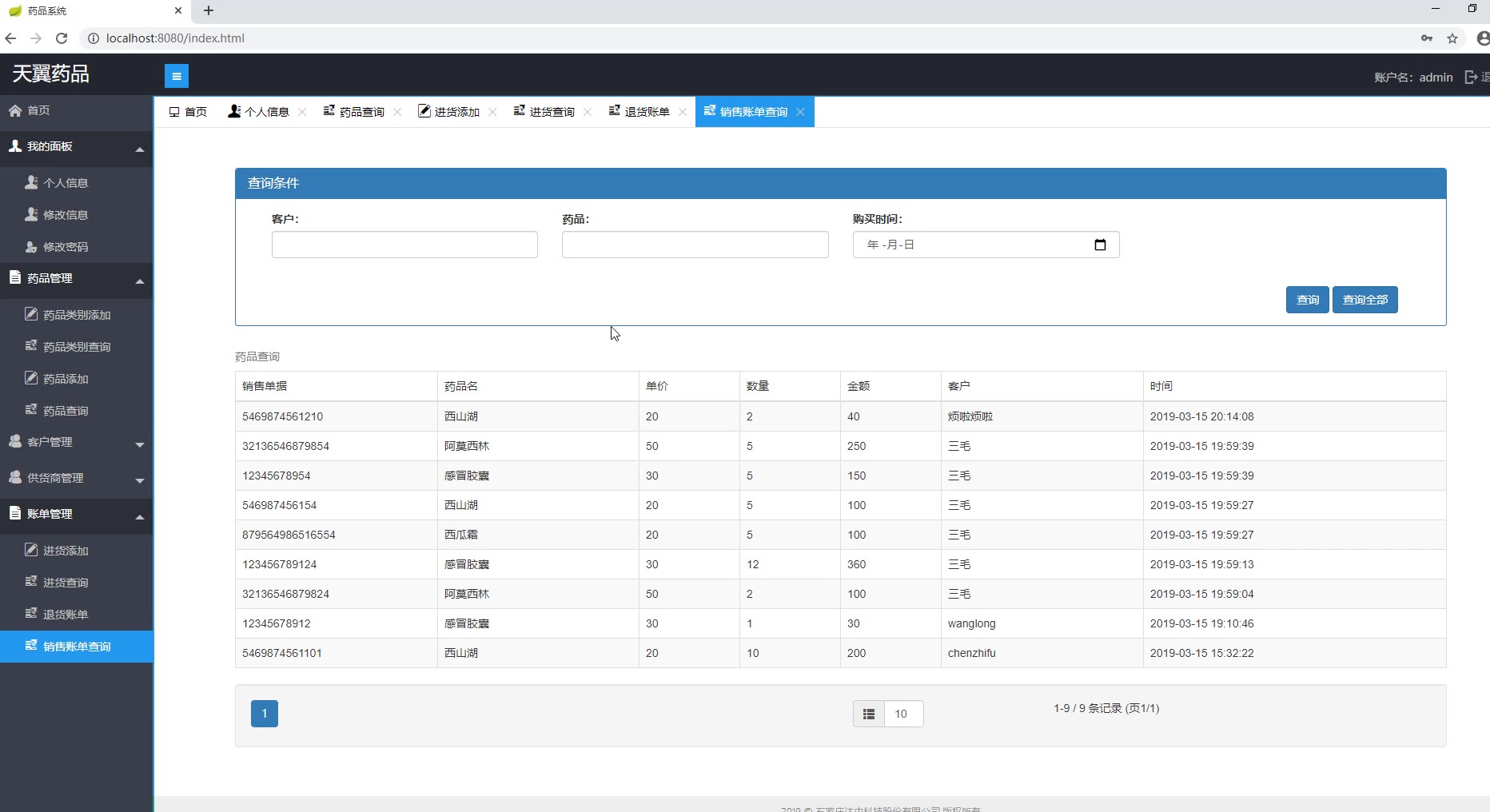This screenshot has height=812, width=1490.
Task: Open 个人信息 in the sidebar
Action: point(76,183)
